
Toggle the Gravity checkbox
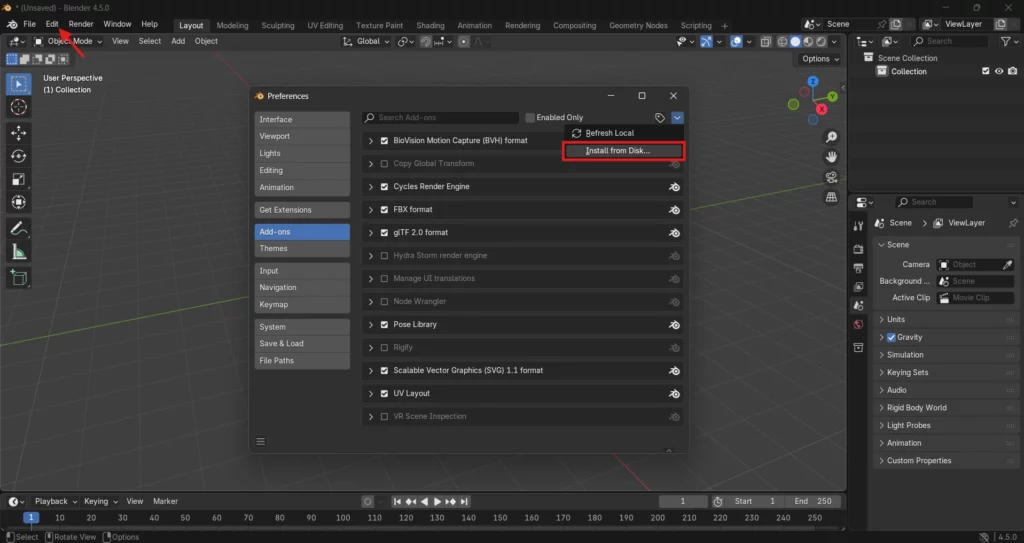[891, 337]
